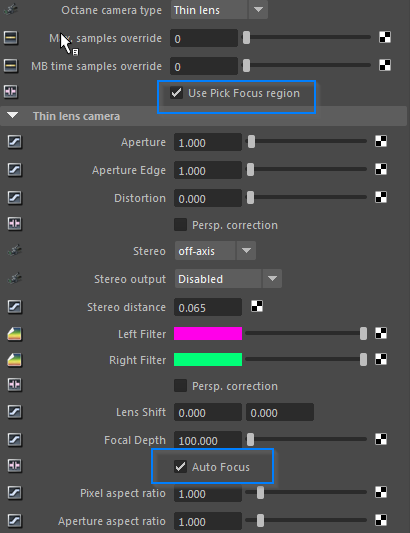Image resolution: width=410 pixels, height=533 pixels.
Task: Collapse the Thin lens camera section
Action: coord(13,116)
